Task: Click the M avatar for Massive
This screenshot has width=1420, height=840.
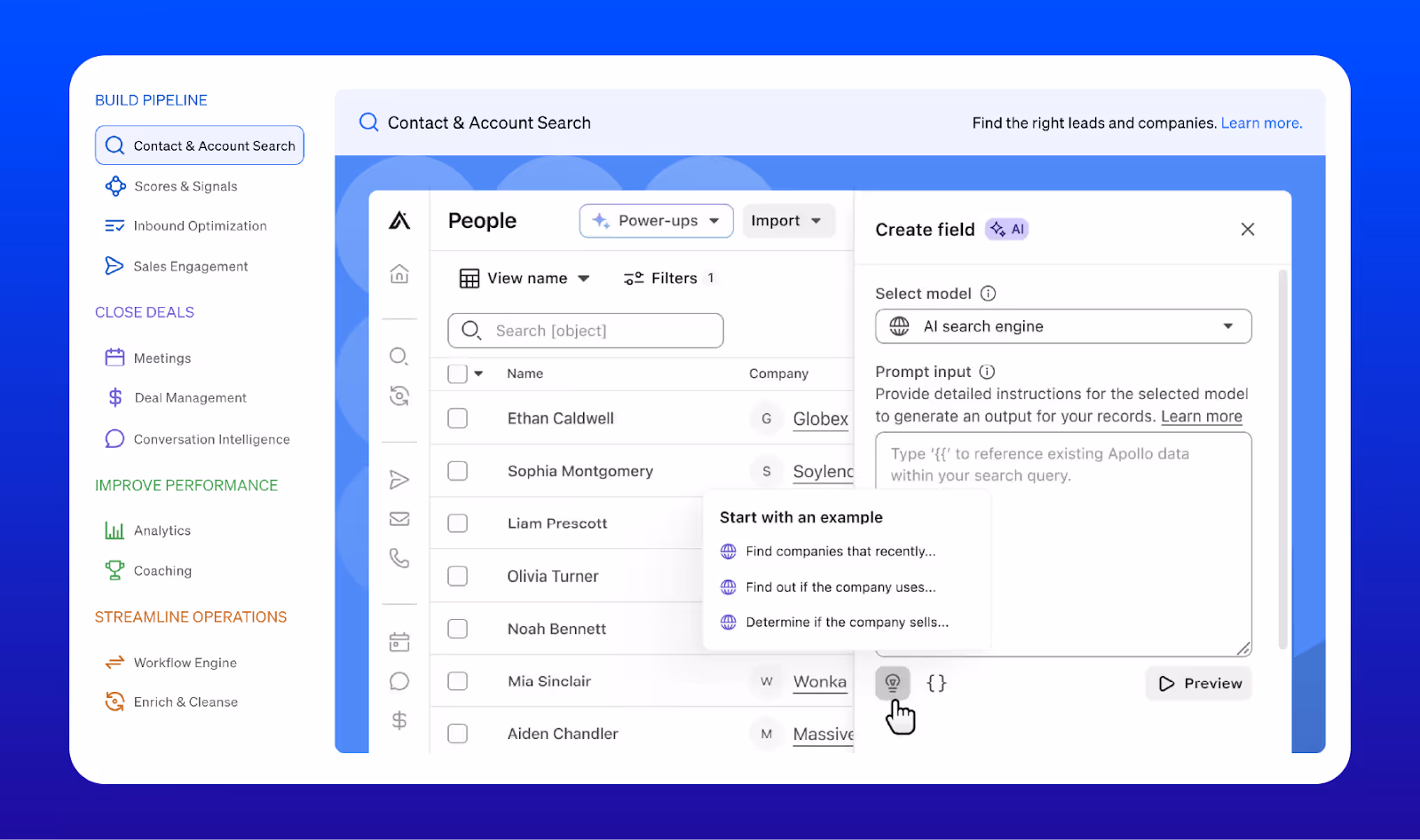Action: [766, 734]
